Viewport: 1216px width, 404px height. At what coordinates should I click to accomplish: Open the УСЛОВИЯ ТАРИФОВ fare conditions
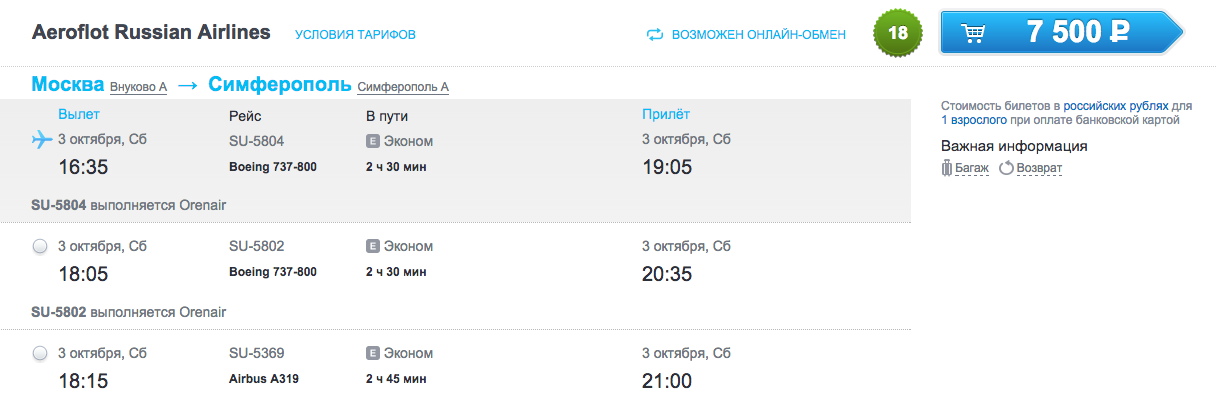point(355,35)
